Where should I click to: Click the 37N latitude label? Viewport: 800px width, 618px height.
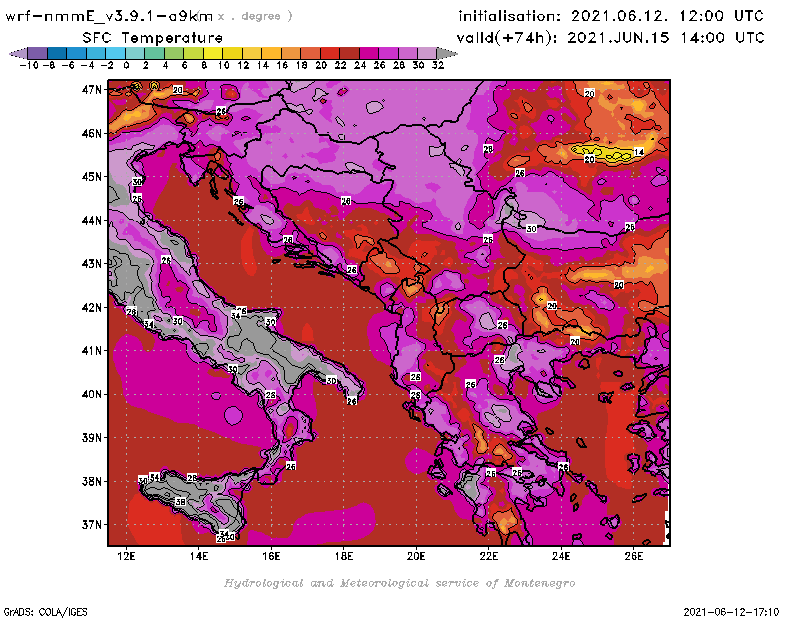pyautogui.click(x=92, y=525)
